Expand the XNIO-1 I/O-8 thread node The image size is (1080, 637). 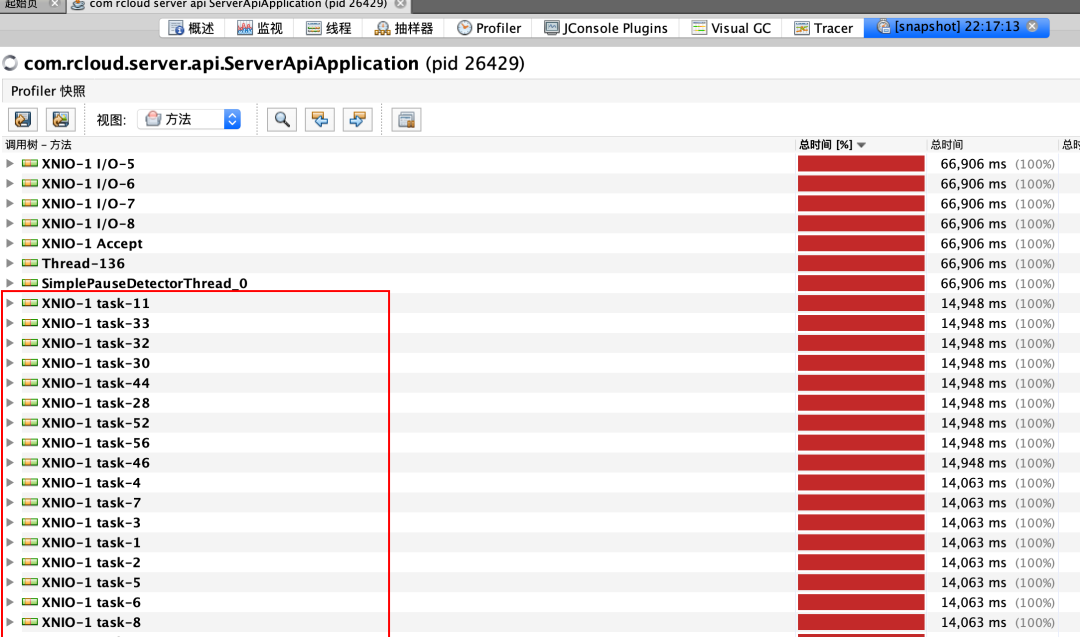(10, 223)
